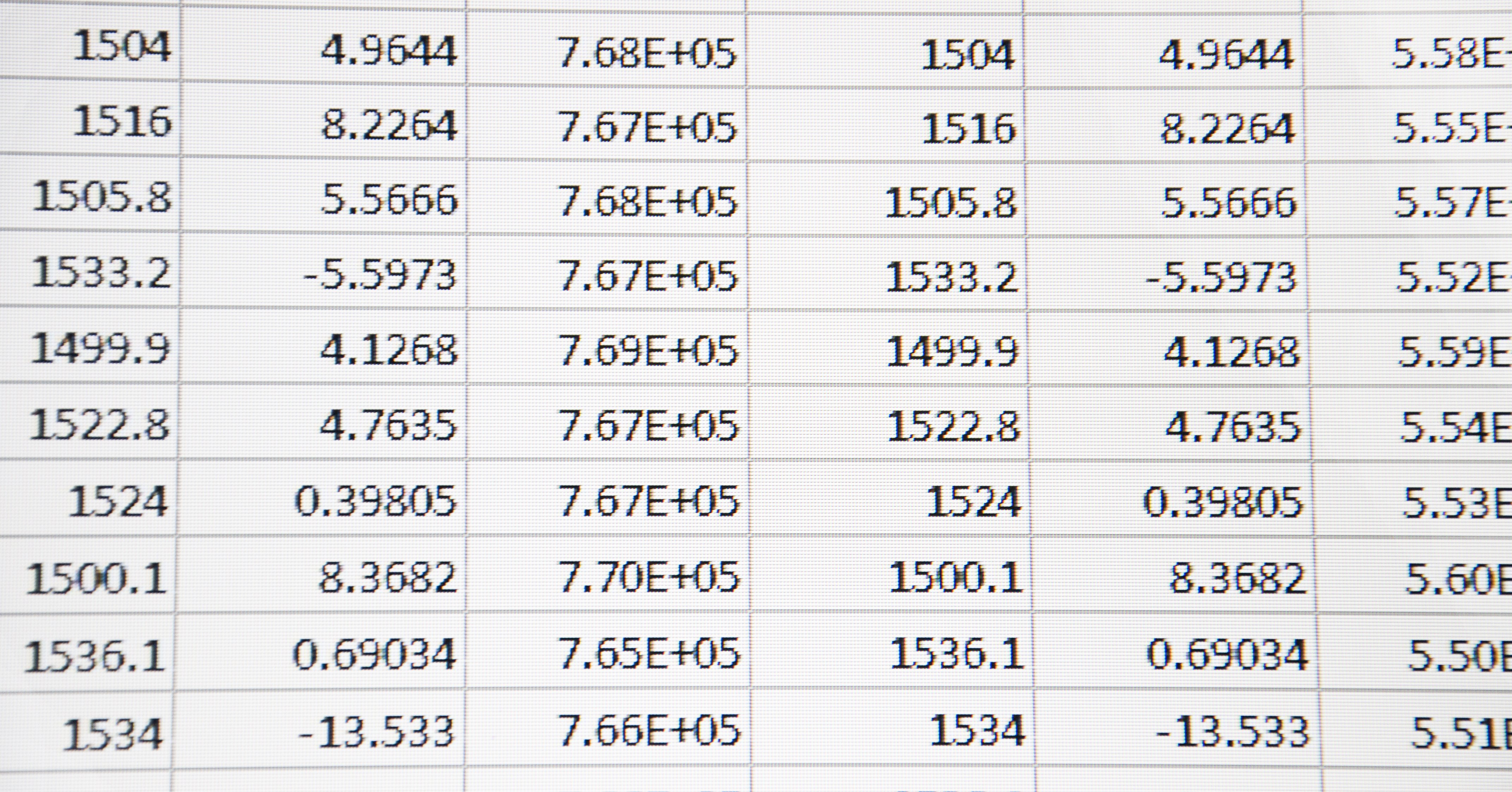Select the cell containing 7.69E+05
This screenshot has height=792, width=1512.
pos(648,351)
